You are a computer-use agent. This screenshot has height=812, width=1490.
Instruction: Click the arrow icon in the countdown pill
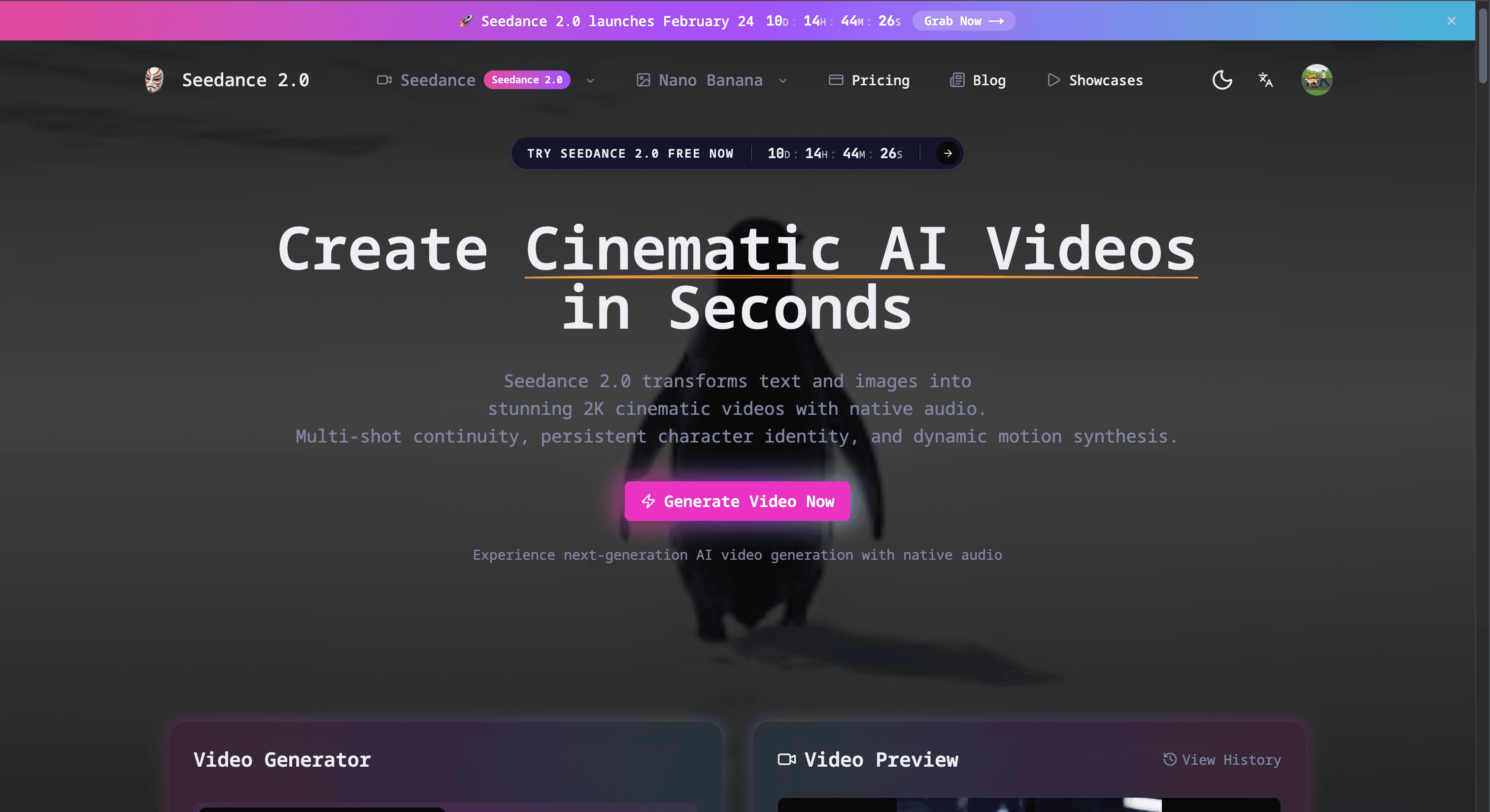point(947,153)
